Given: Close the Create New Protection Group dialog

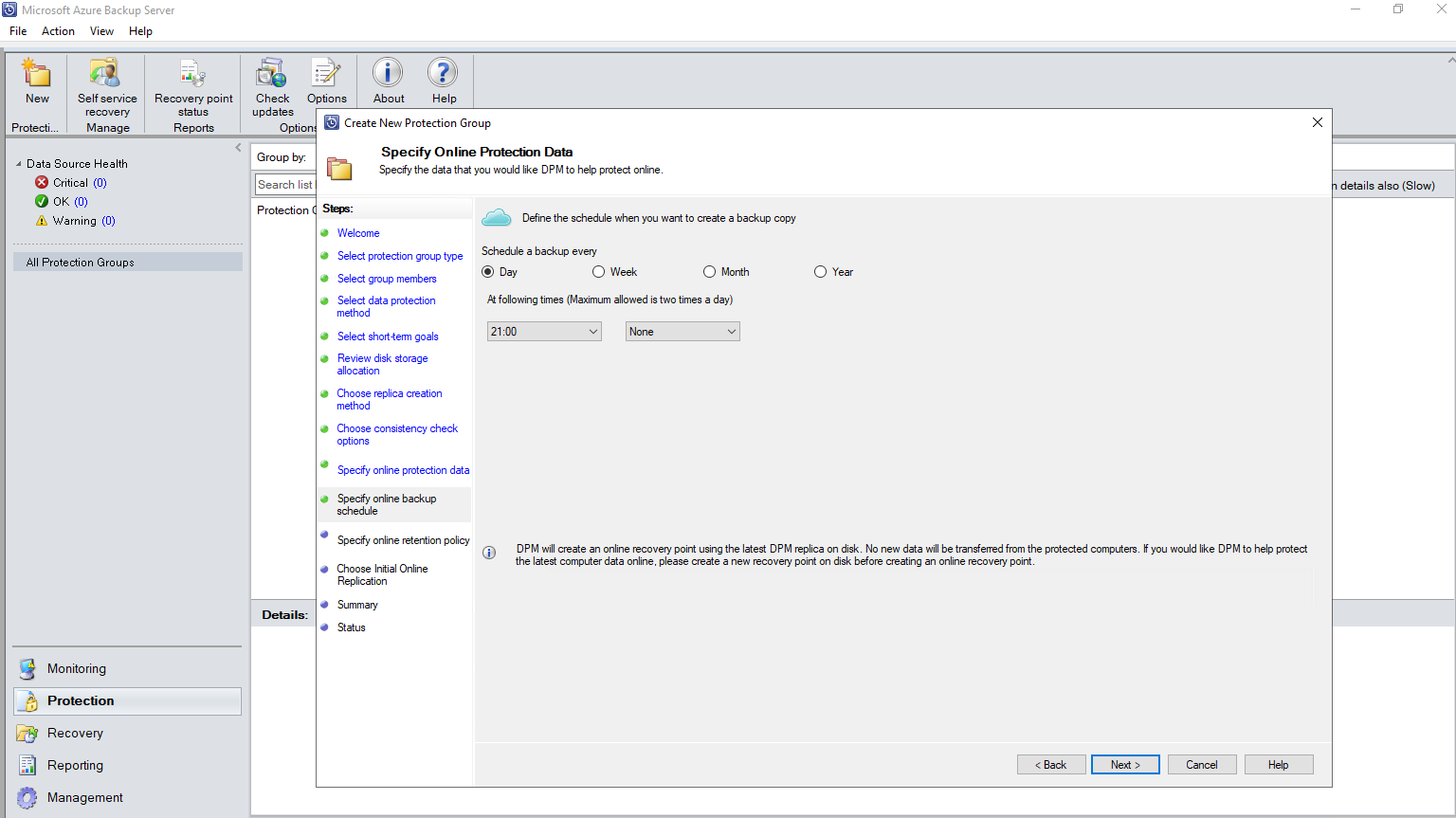Looking at the screenshot, I should [1317, 122].
